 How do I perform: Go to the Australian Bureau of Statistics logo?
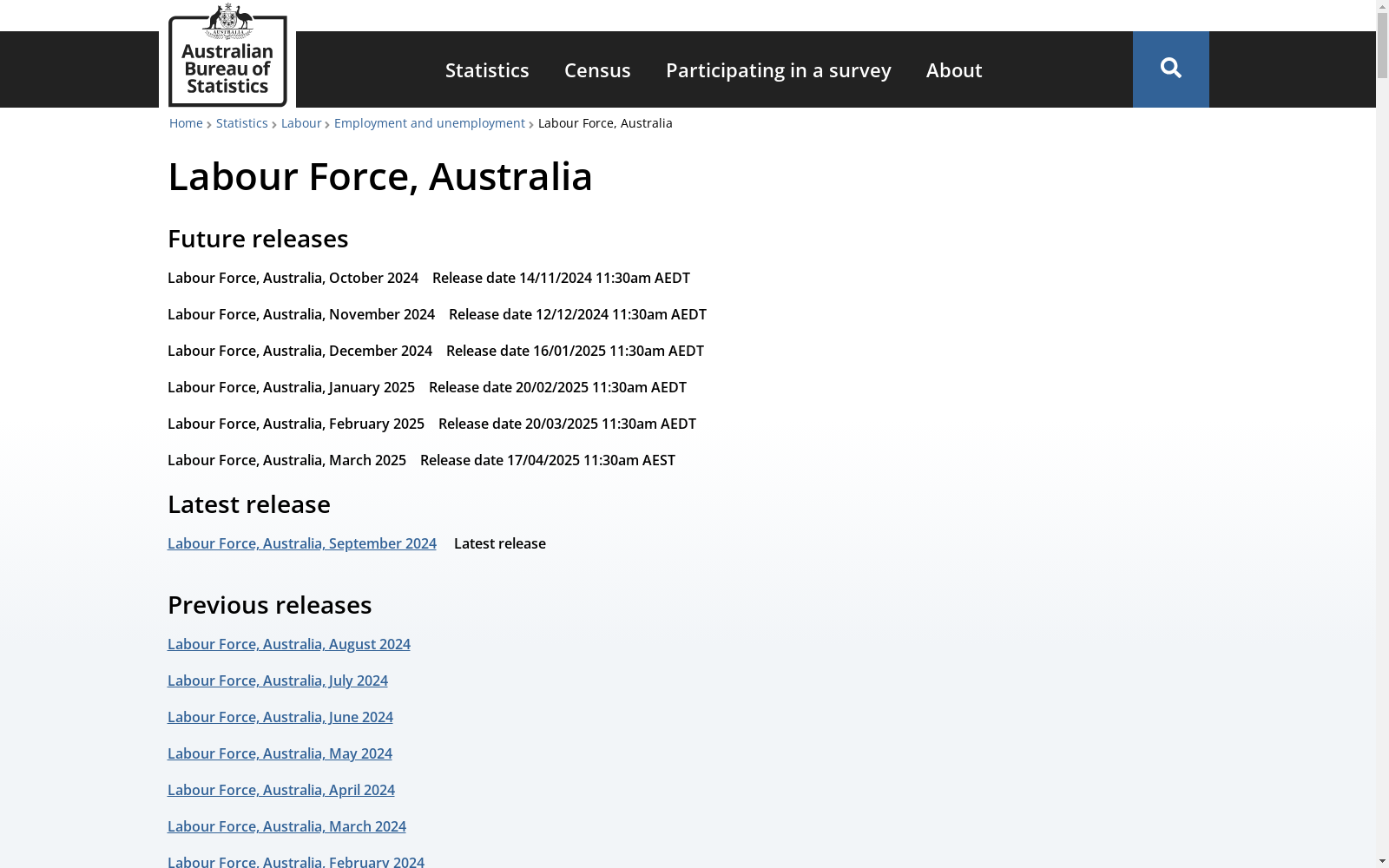point(227,55)
